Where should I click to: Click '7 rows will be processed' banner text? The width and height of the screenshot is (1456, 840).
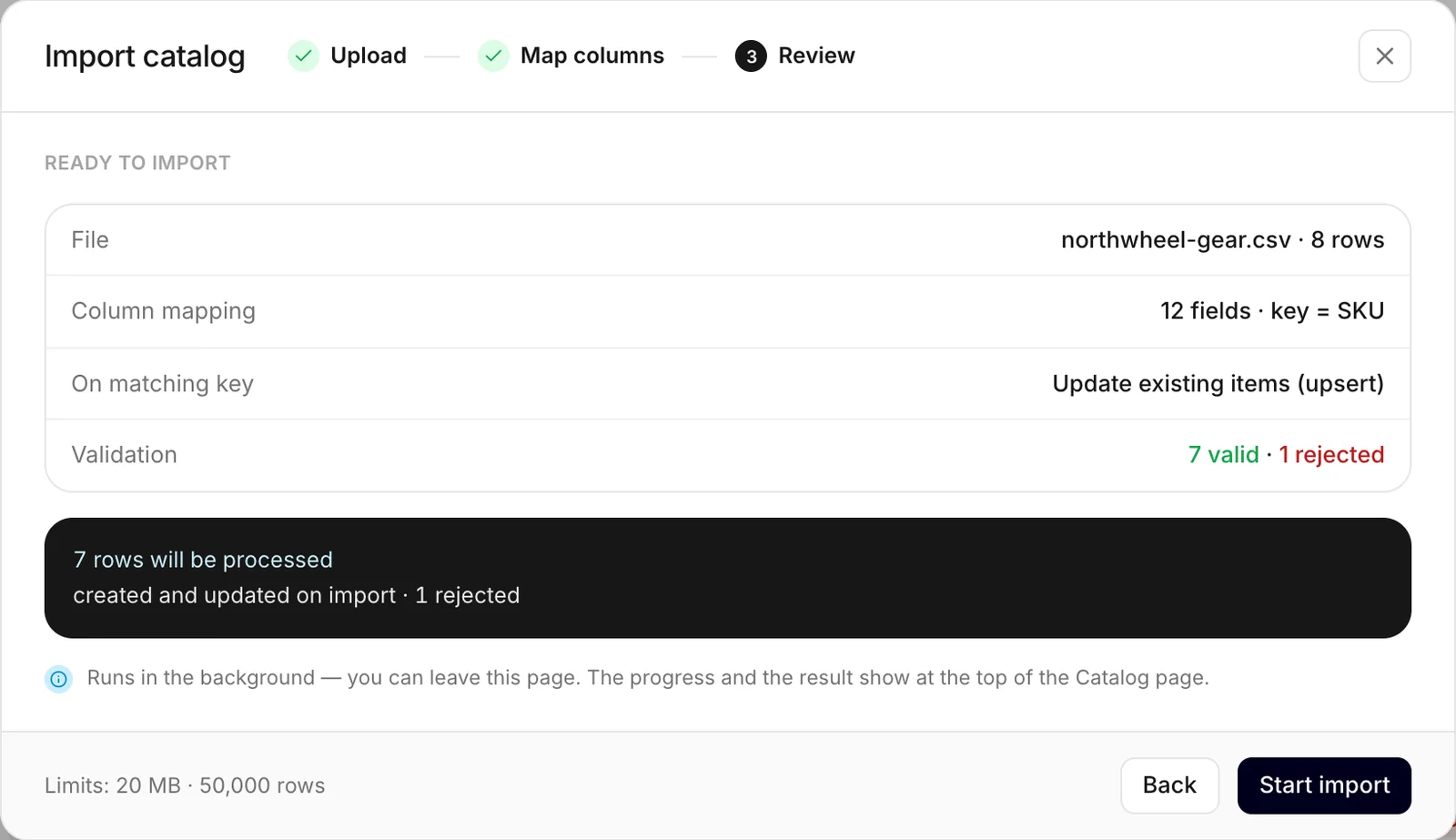[x=203, y=560]
